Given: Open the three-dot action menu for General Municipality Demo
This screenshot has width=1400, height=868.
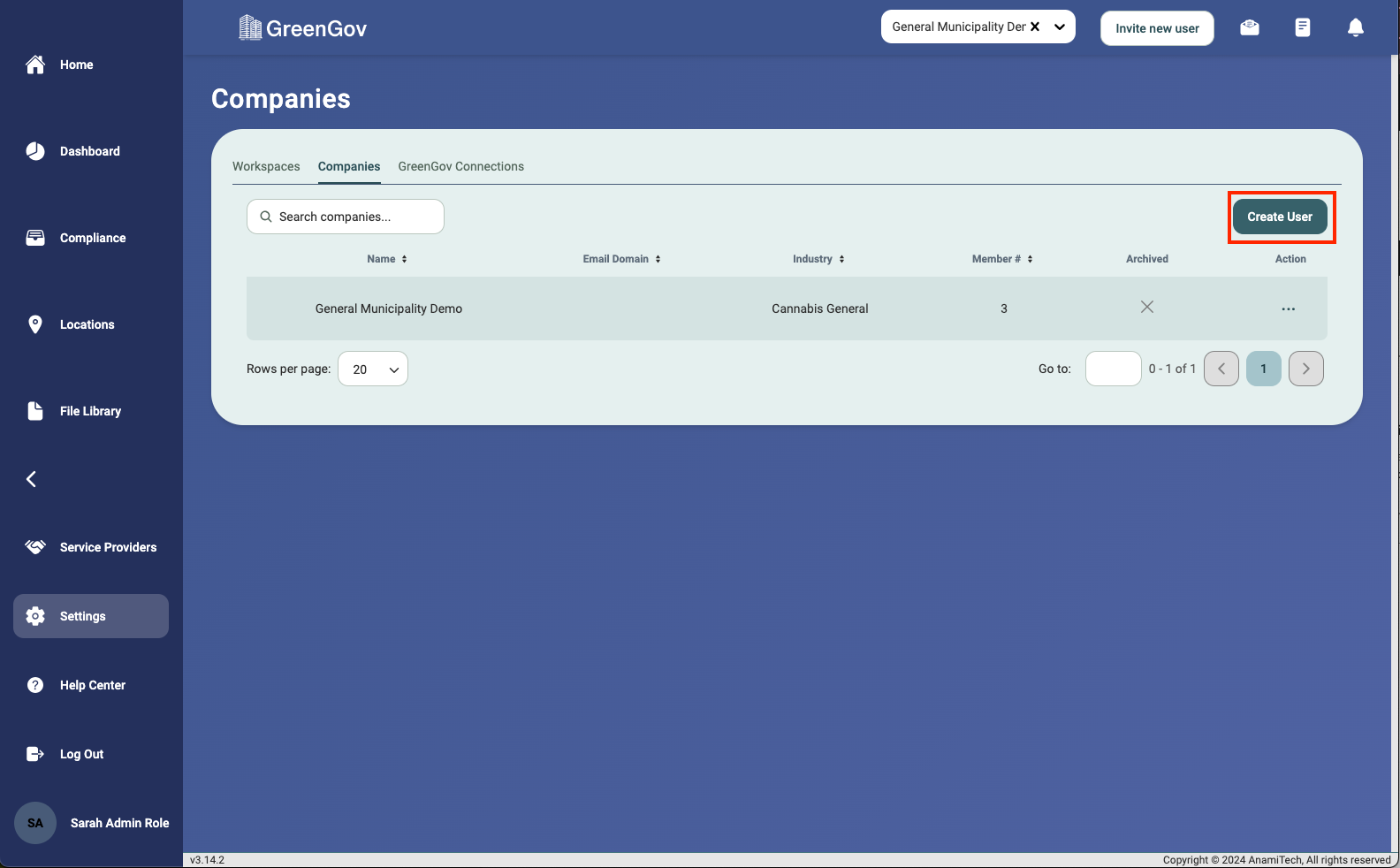Looking at the screenshot, I should 1289,309.
